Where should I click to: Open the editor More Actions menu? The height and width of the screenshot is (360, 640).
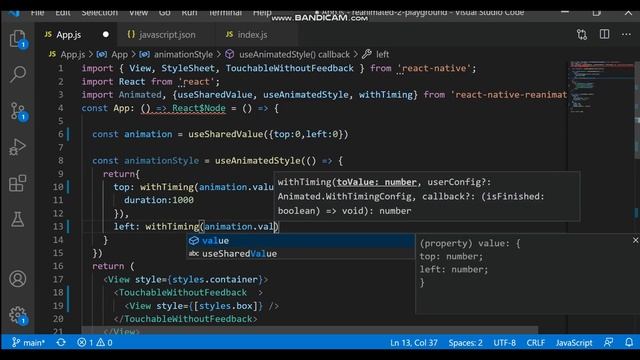pyautogui.click(x=626, y=35)
